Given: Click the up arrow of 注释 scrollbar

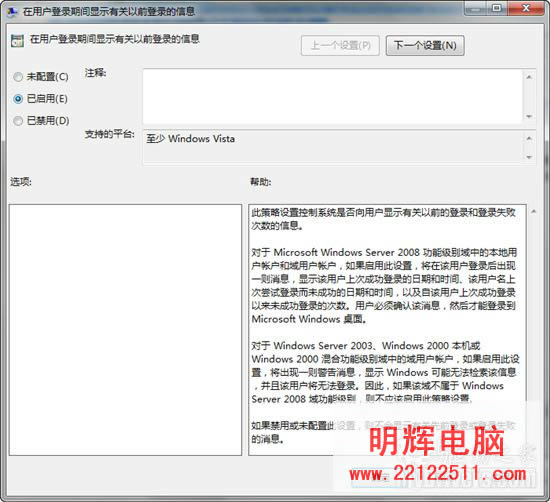Looking at the screenshot, I should pos(529,76).
